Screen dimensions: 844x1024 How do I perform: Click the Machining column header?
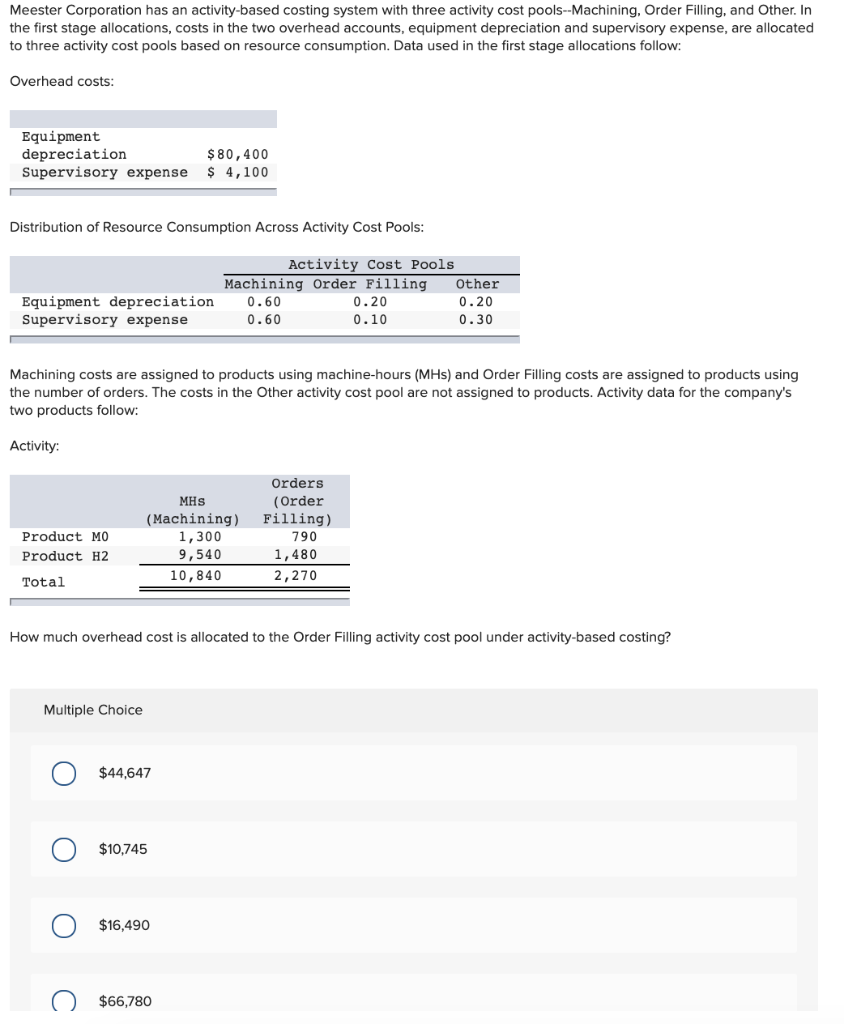click(263, 283)
